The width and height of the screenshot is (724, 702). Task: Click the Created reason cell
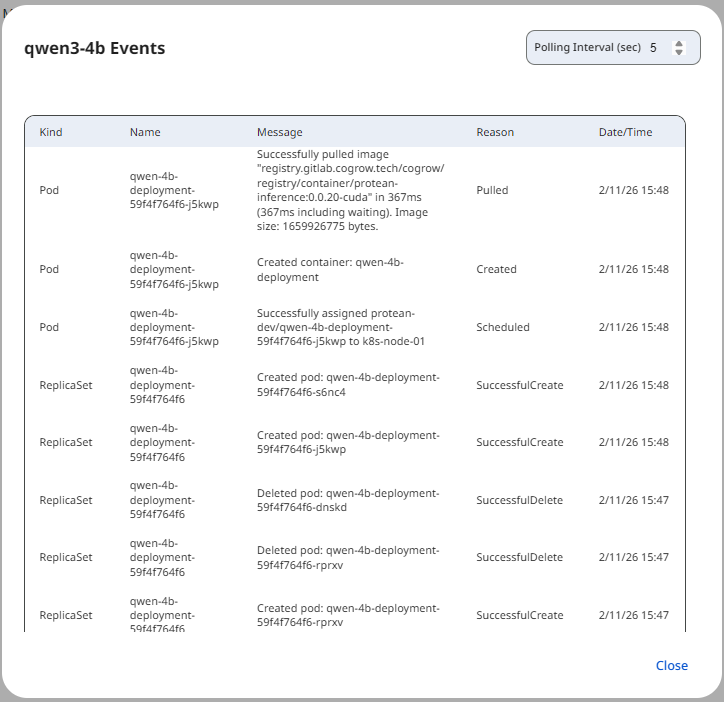(x=496, y=269)
